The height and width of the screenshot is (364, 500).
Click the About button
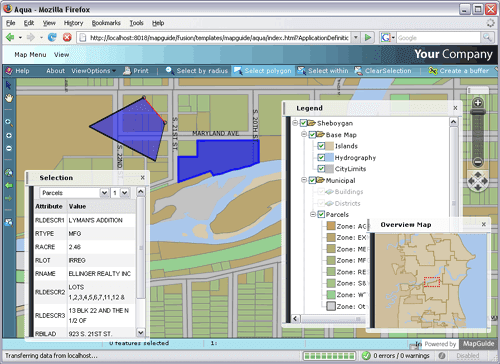pos(55,71)
